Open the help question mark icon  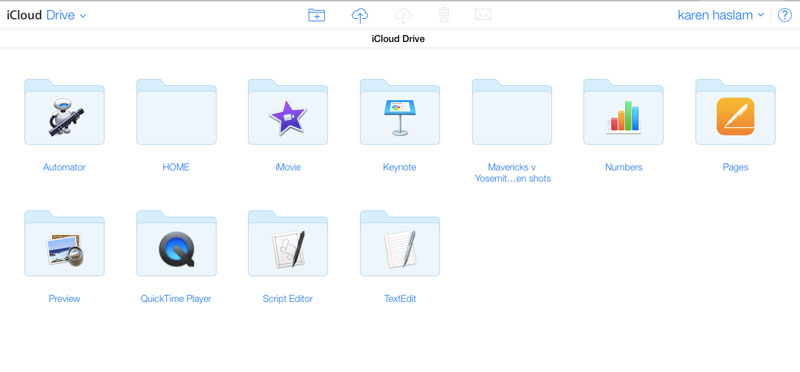(x=784, y=15)
